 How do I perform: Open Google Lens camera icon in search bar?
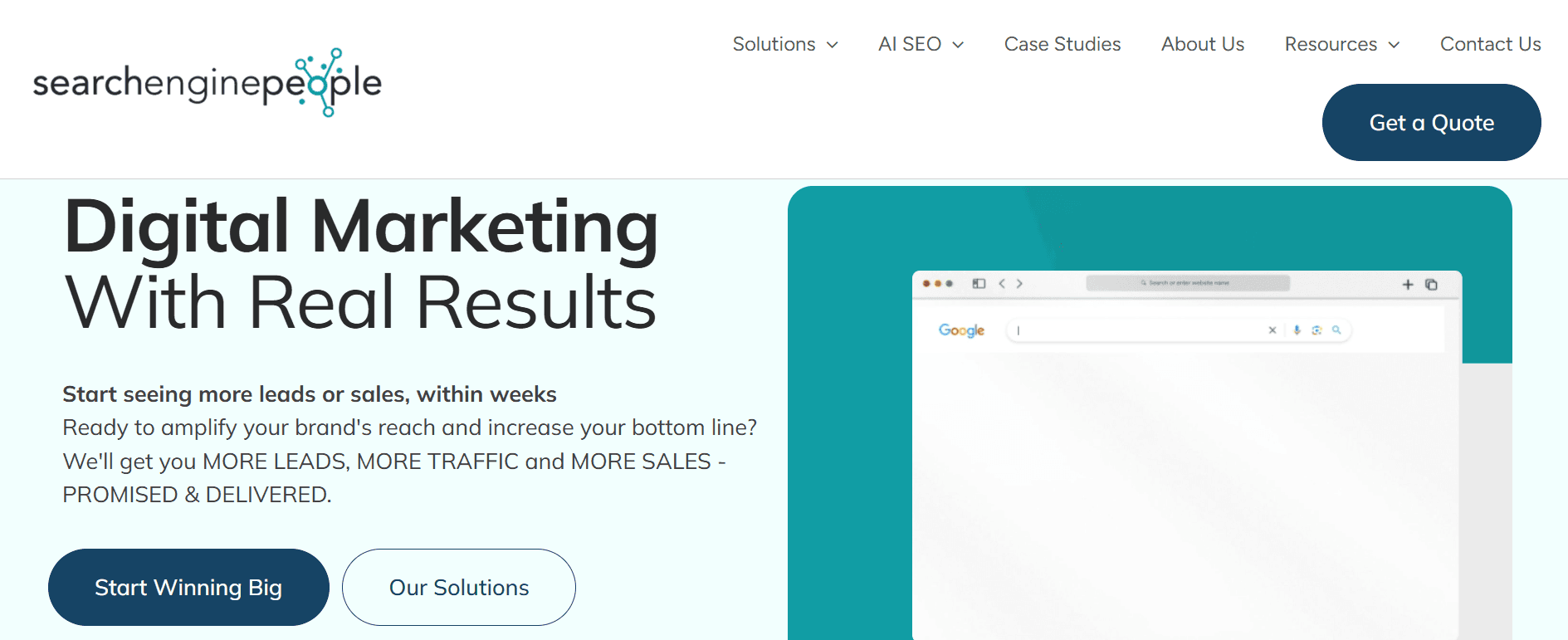(1316, 330)
